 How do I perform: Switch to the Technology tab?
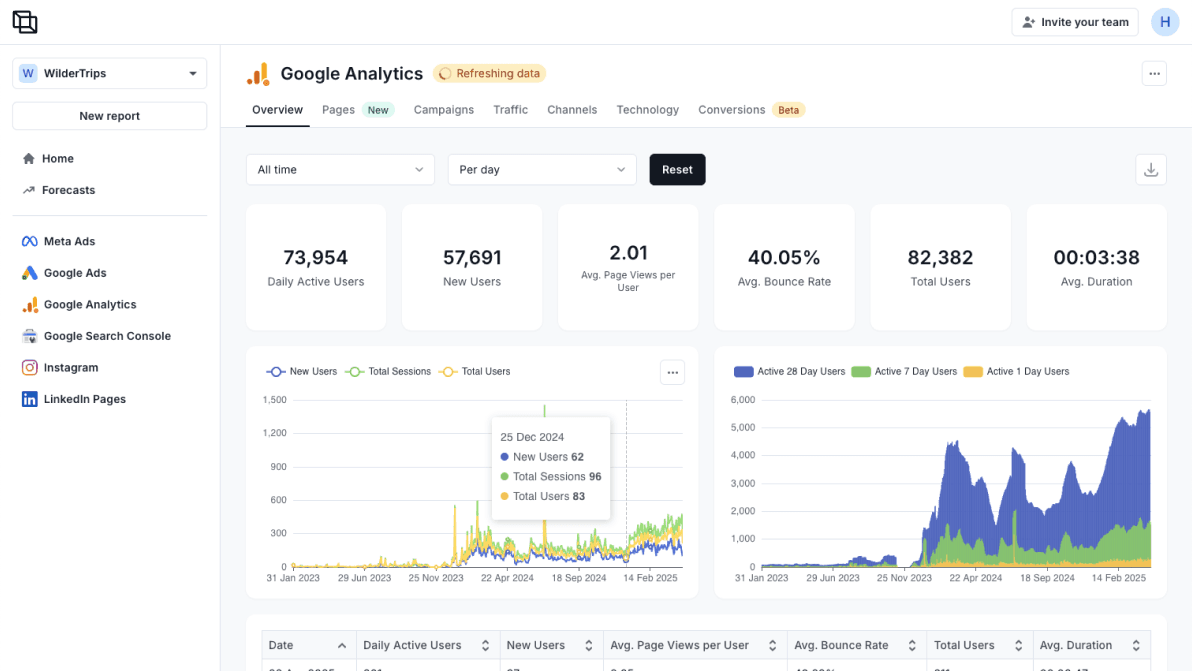coord(647,110)
